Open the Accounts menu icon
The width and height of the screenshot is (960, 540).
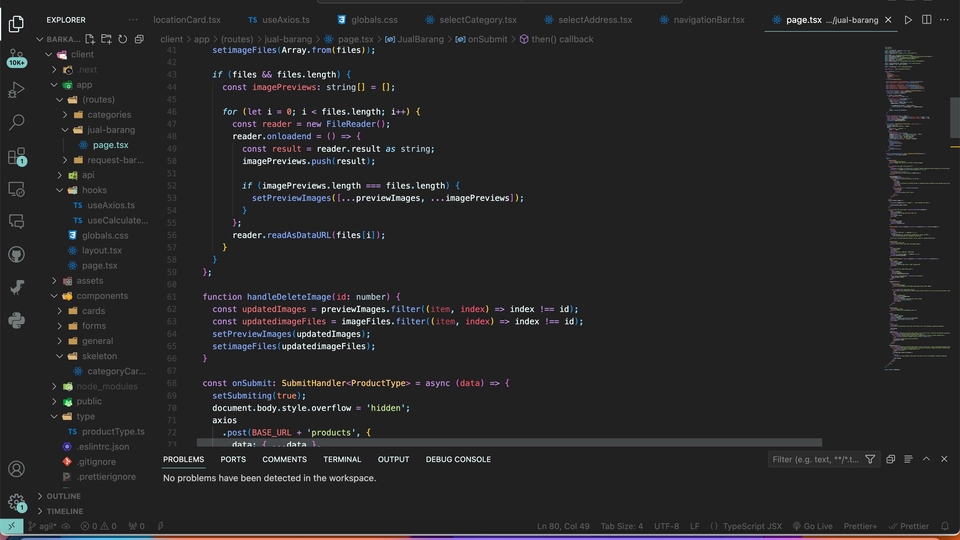(x=17, y=469)
